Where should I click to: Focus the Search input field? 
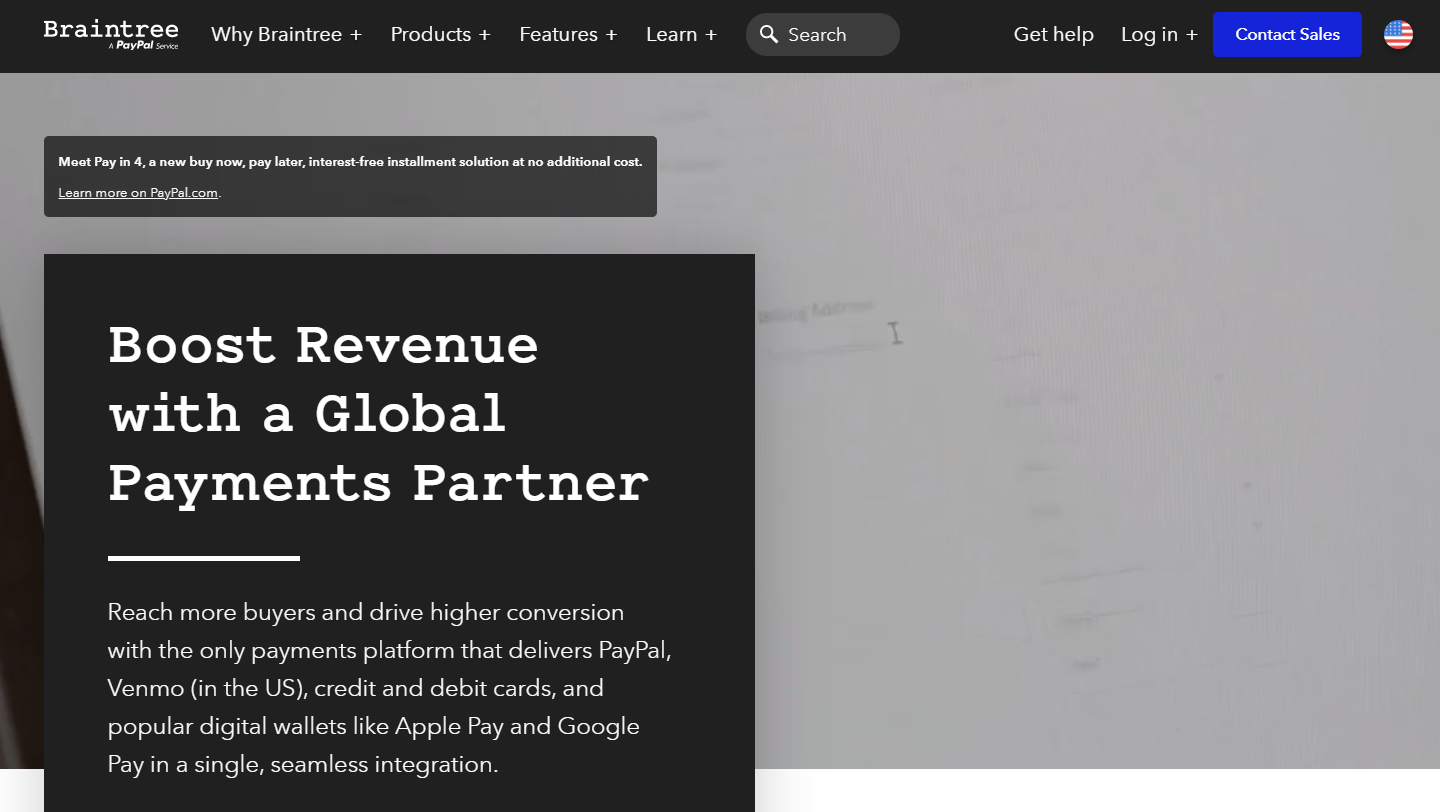coord(823,35)
